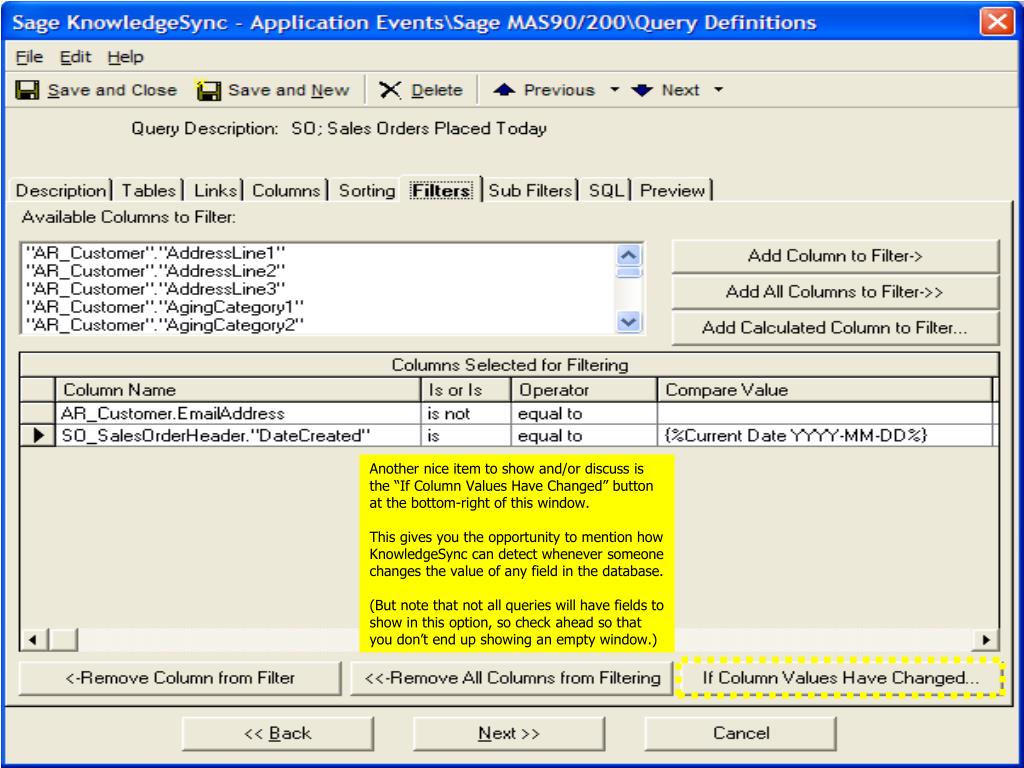Viewport: 1024px width, 768px height.
Task: Click the Operator column header
Action: pyautogui.click(x=584, y=390)
